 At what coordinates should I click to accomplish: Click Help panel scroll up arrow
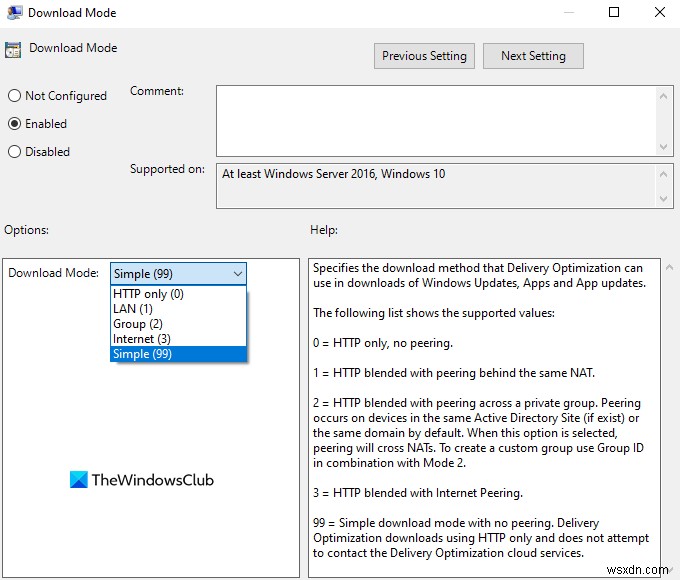coord(670,267)
